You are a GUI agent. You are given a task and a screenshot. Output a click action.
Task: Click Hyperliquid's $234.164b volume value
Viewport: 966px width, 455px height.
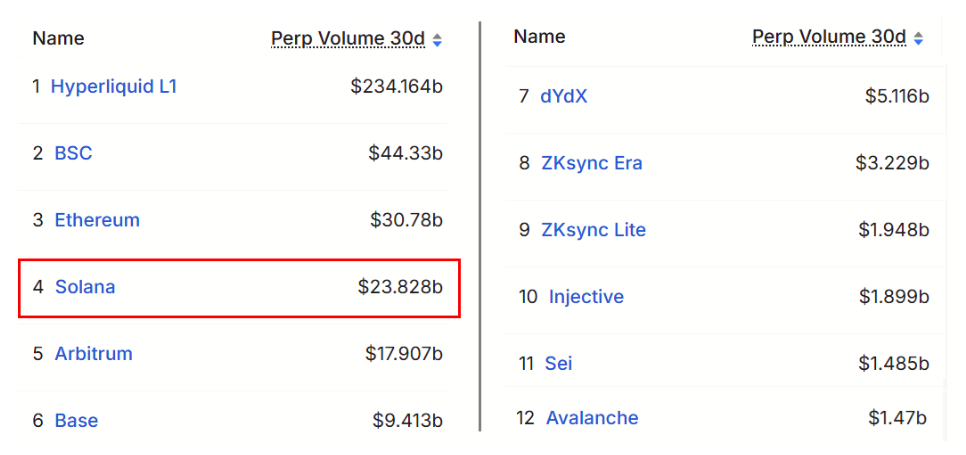pos(397,87)
